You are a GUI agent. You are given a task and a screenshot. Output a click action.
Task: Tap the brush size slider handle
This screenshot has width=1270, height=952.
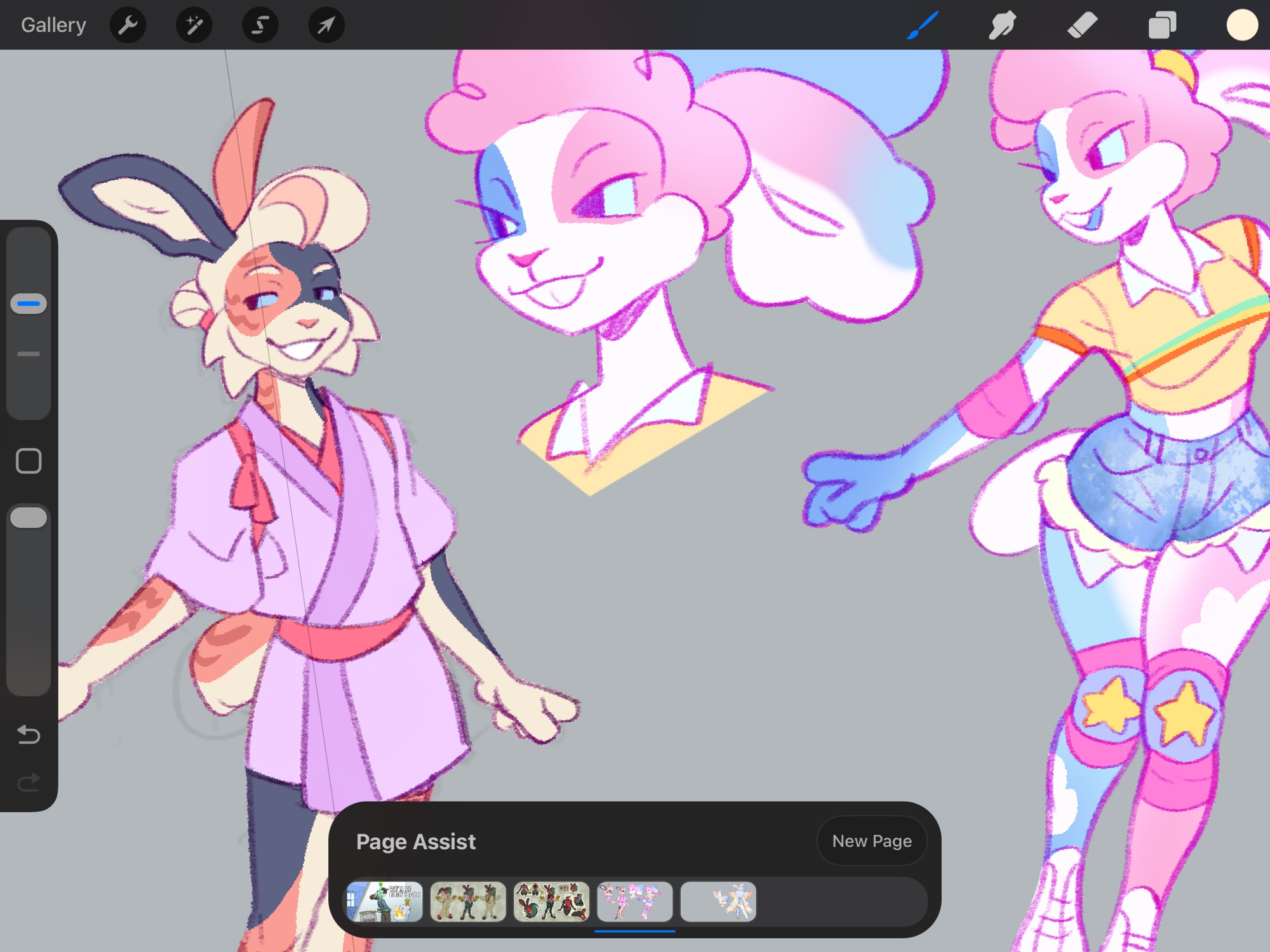pos(29,304)
